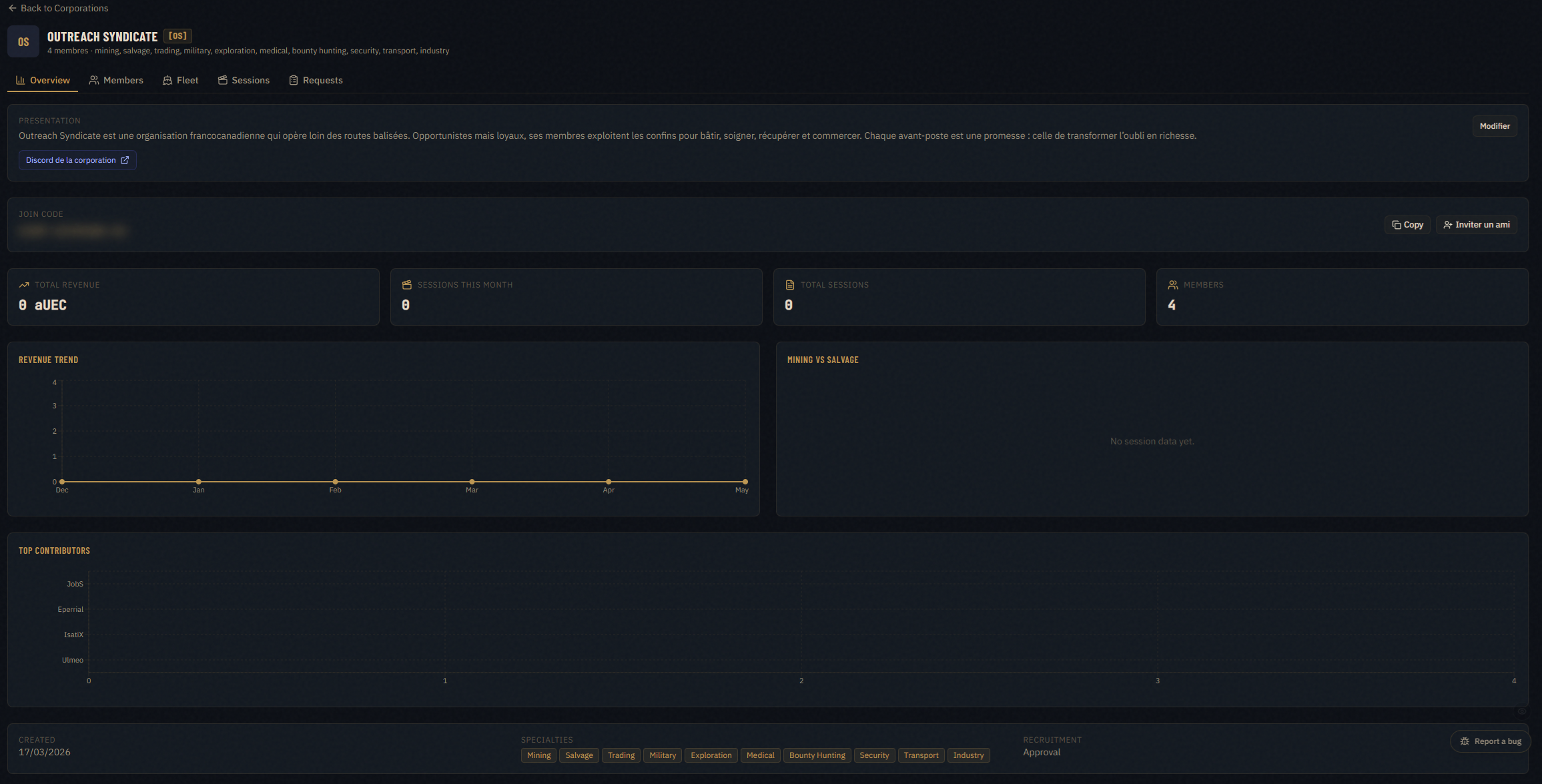Click the Feb data point on Revenue Trend
1542x784 pixels.
(x=335, y=482)
